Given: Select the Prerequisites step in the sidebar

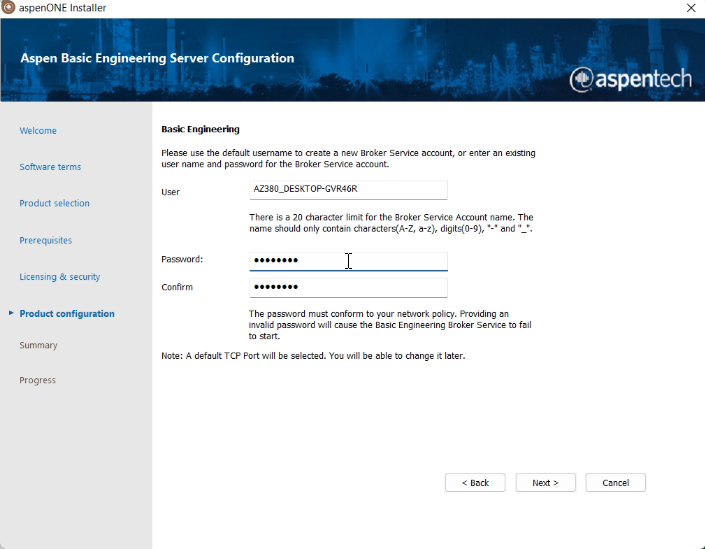Looking at the screenshot, I should pos(45,241).
